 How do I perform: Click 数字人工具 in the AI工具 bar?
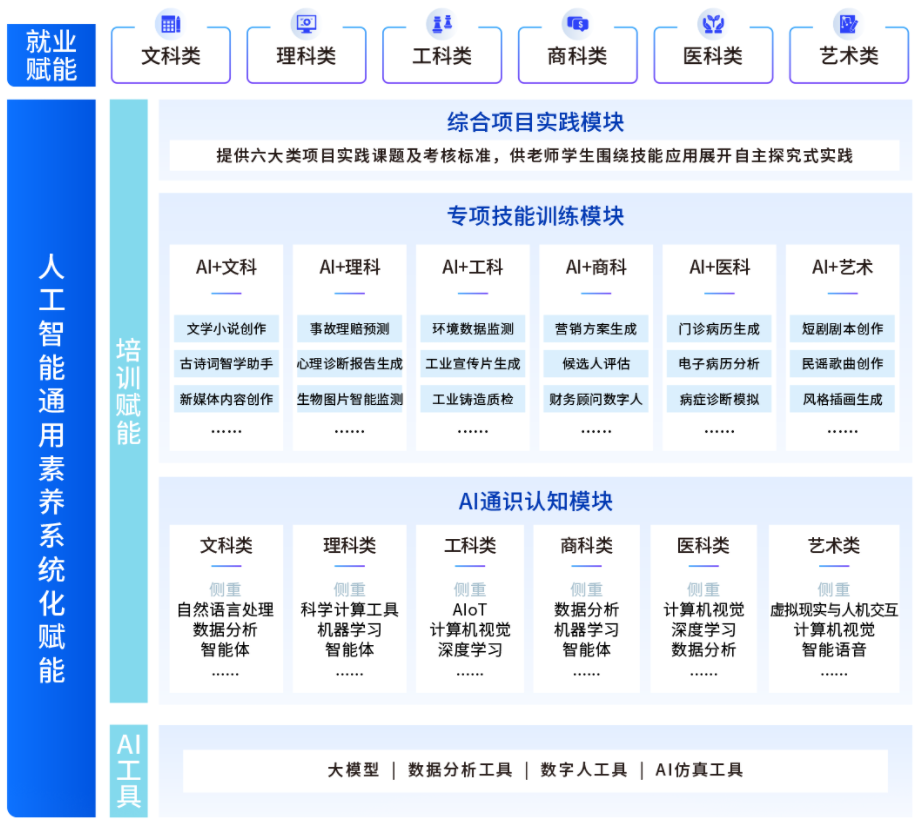click(584, 770)
